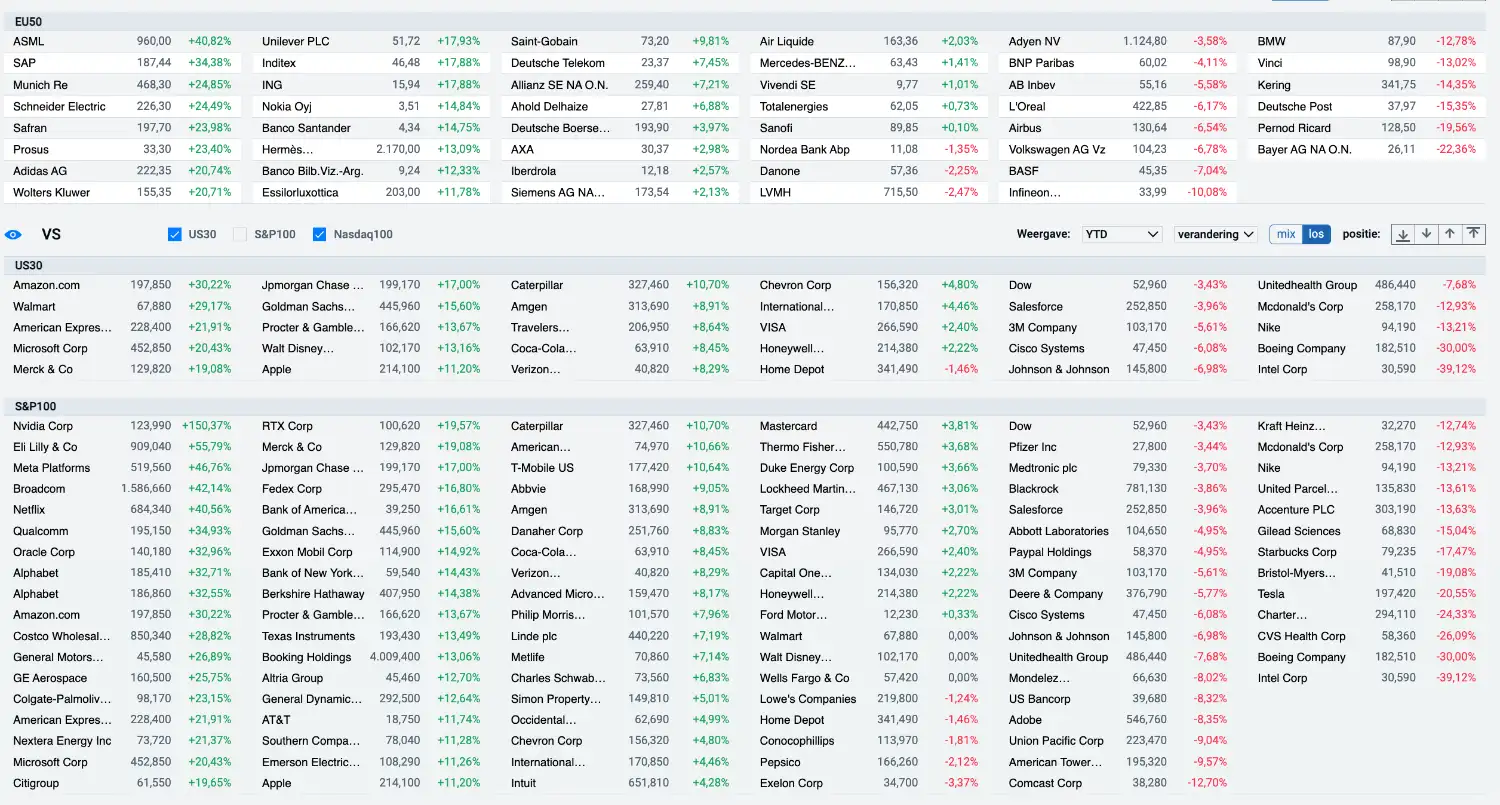The height and width of the screenshot is (805, 1500).
Task: Open the YTD Weergave dropdown
Action: [1122, 234]
